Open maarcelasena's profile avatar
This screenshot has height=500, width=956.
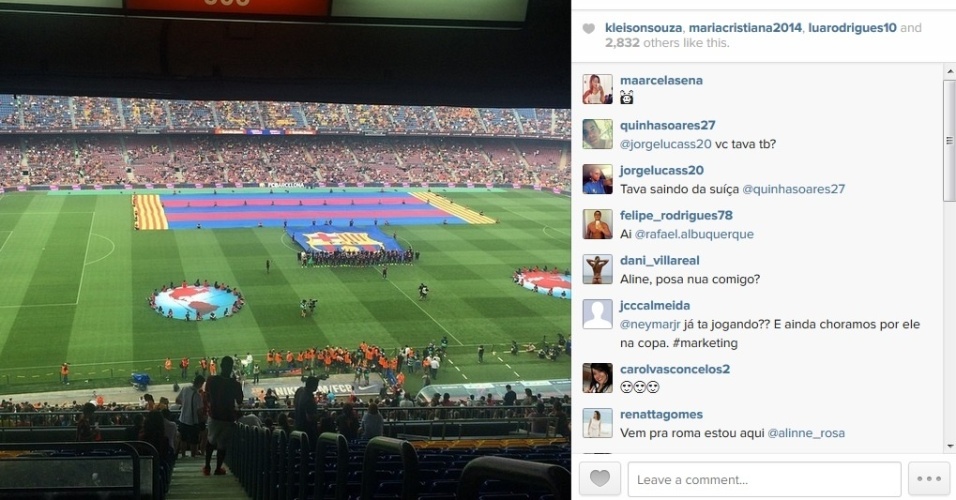coord(598,89)
